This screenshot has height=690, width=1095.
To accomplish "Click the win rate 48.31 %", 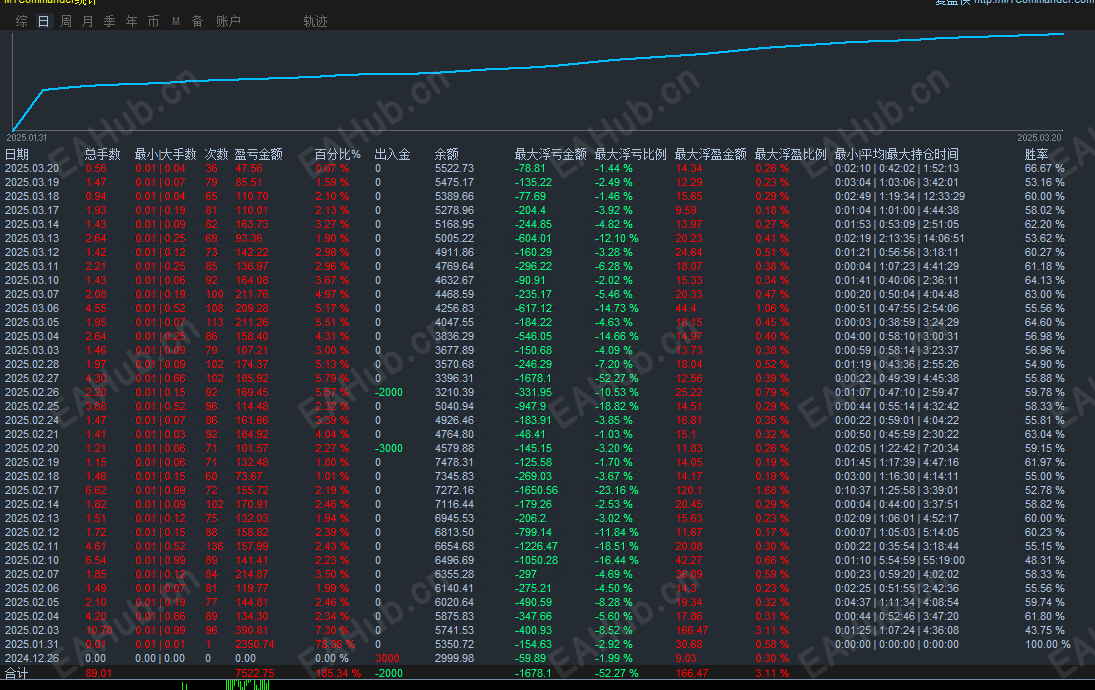I will pos(1045,560).
